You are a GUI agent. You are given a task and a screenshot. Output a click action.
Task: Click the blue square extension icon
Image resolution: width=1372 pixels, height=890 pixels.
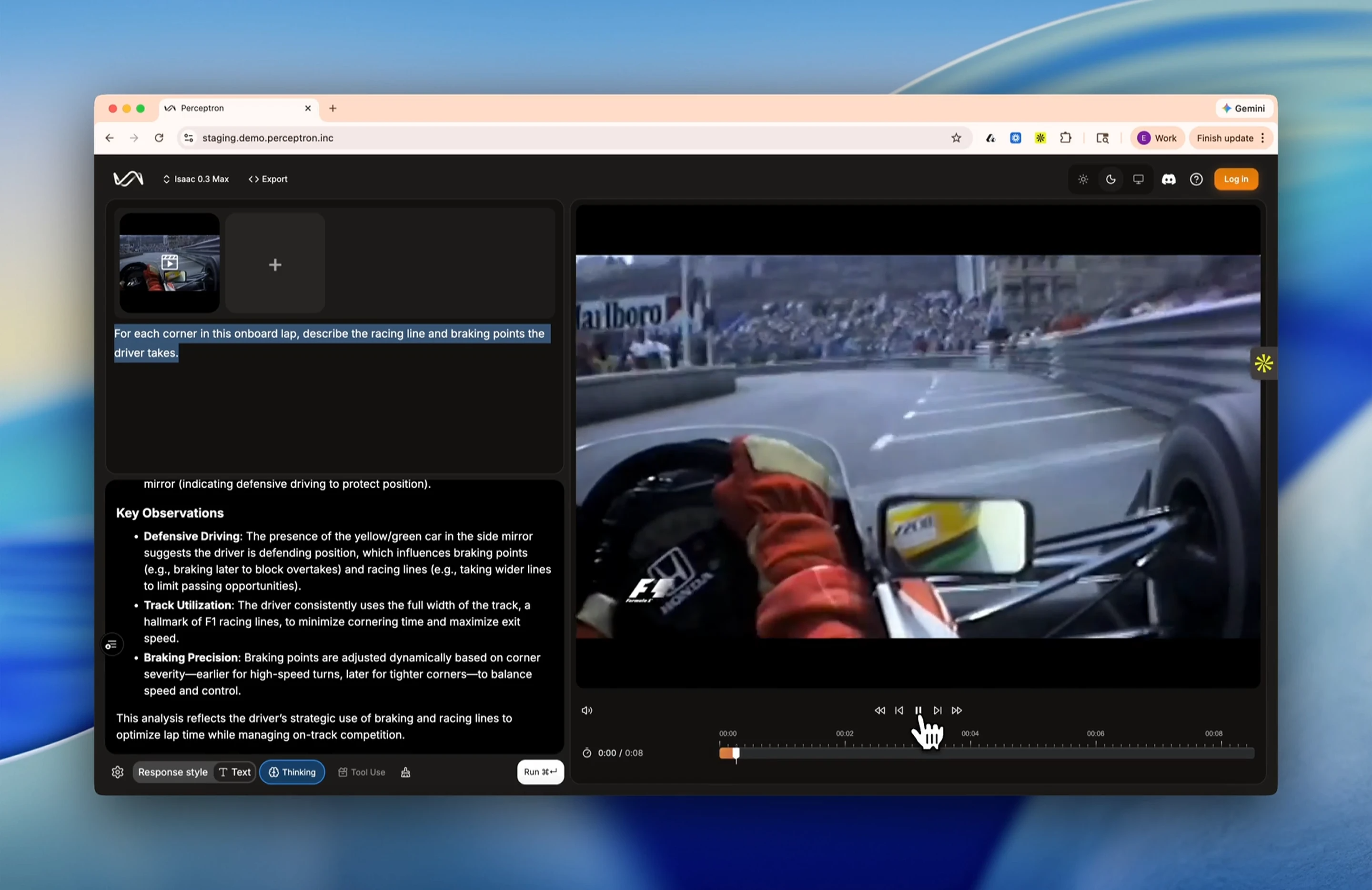click(x=1016, y=138)
